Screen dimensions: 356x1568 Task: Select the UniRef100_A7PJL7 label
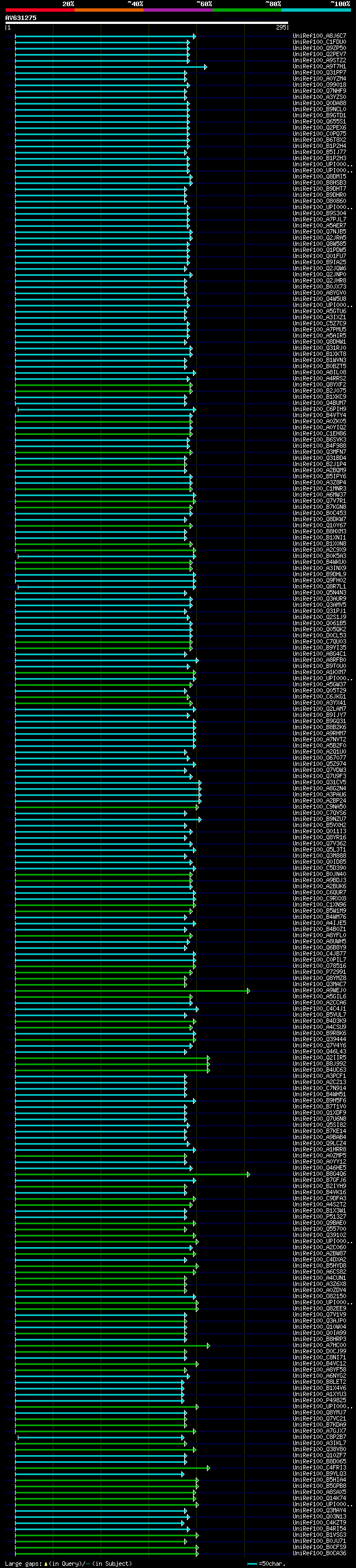(319, 219)
